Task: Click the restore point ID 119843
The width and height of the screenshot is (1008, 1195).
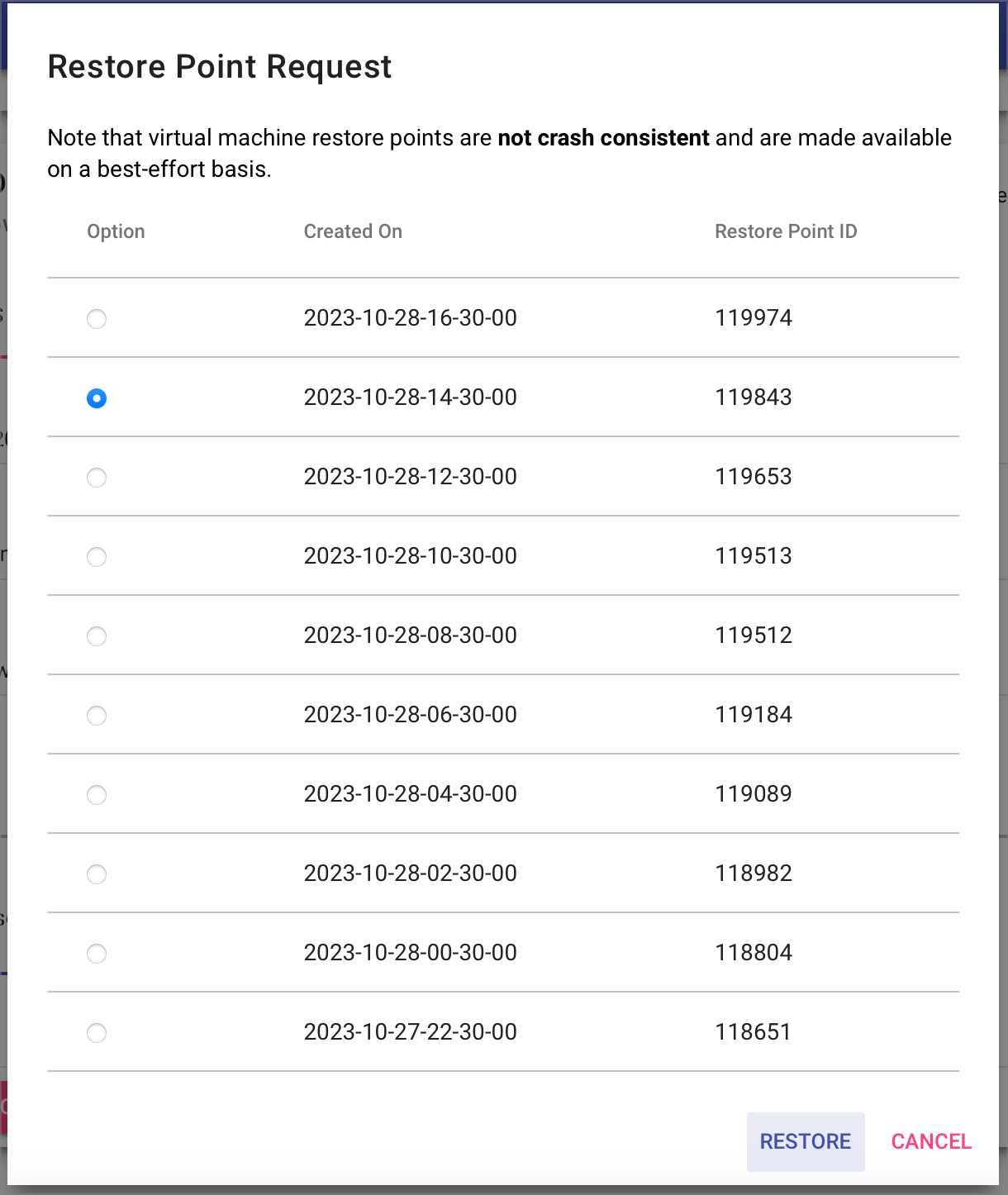Action: (754, 397)
